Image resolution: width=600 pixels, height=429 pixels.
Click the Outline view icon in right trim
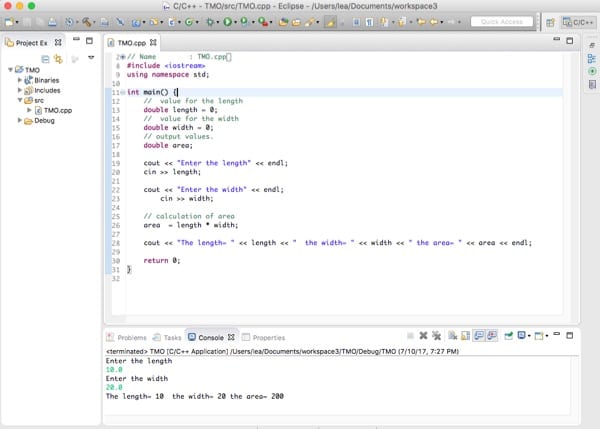(592, 58)
